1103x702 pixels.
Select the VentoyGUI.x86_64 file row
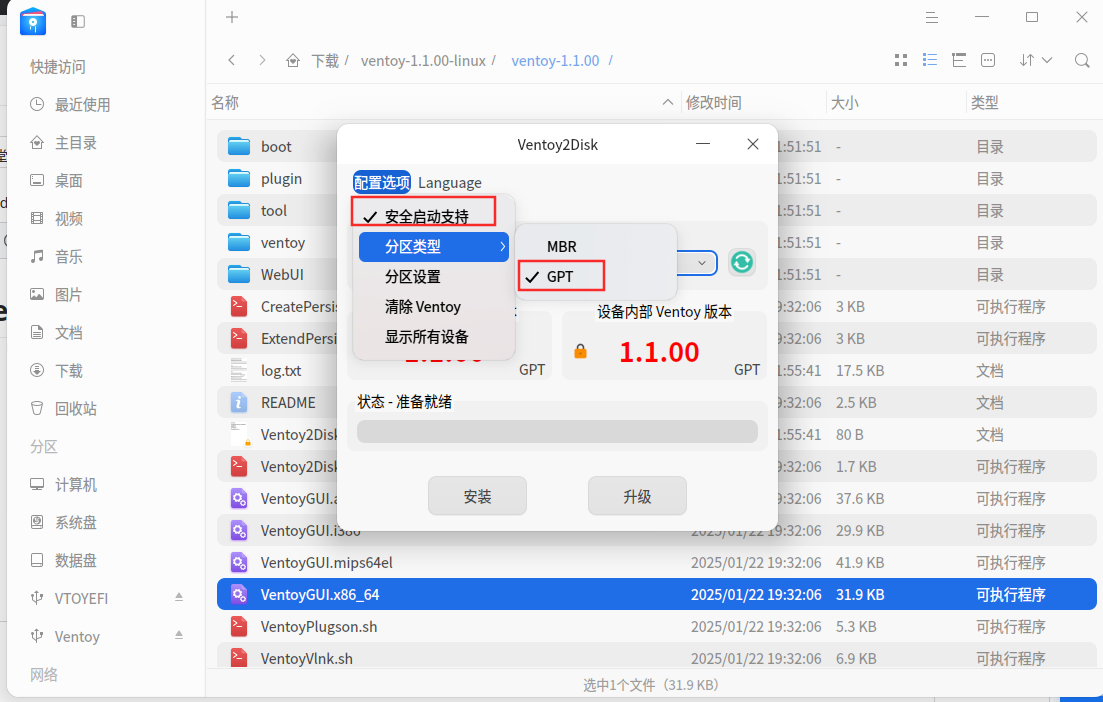[656, 594]
